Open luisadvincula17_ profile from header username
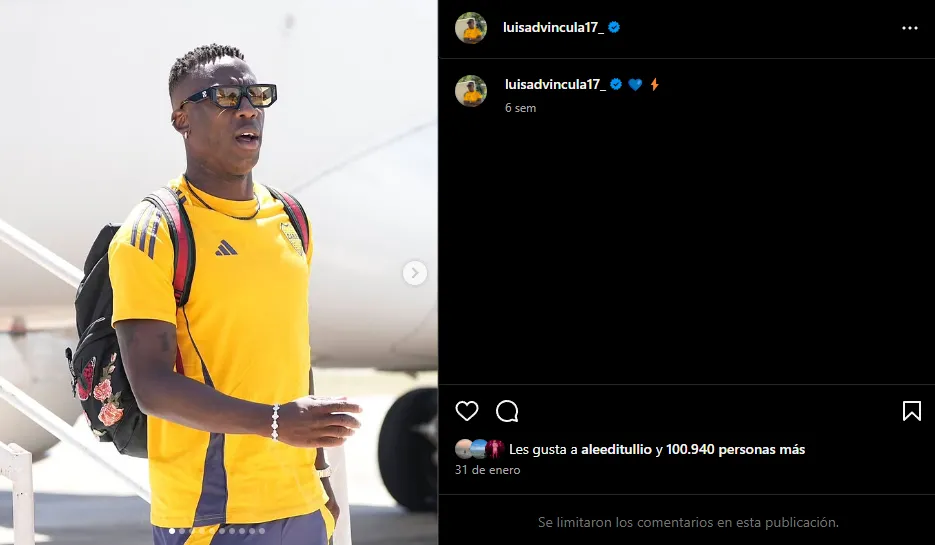The image size is (935, 545). (x=553, y=27)
